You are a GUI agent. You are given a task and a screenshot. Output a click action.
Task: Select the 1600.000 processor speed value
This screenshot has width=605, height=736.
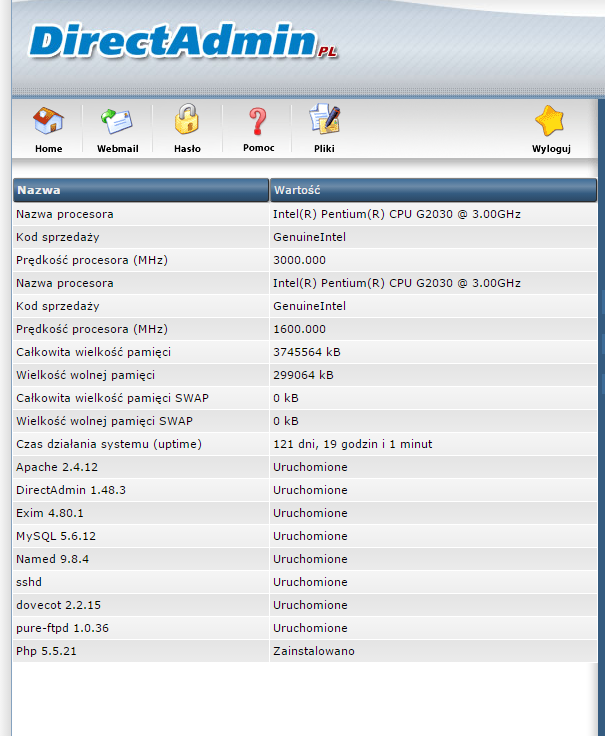[x=299, y=329]
